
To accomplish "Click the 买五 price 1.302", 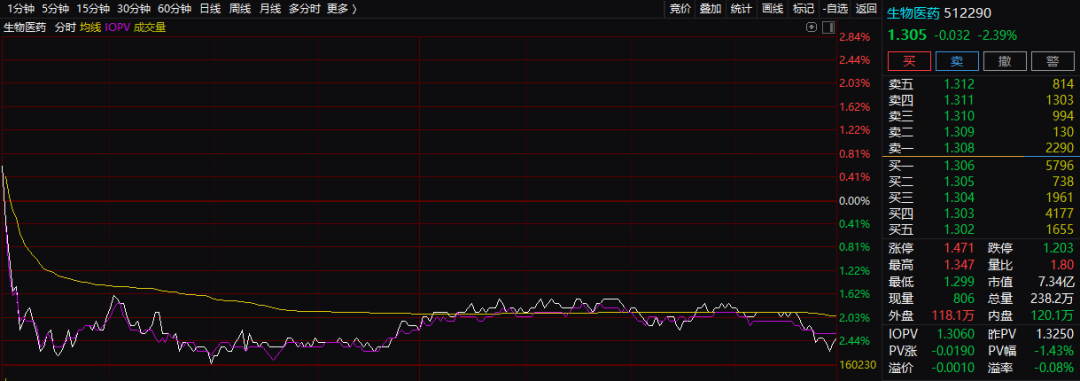I will 959,229.
